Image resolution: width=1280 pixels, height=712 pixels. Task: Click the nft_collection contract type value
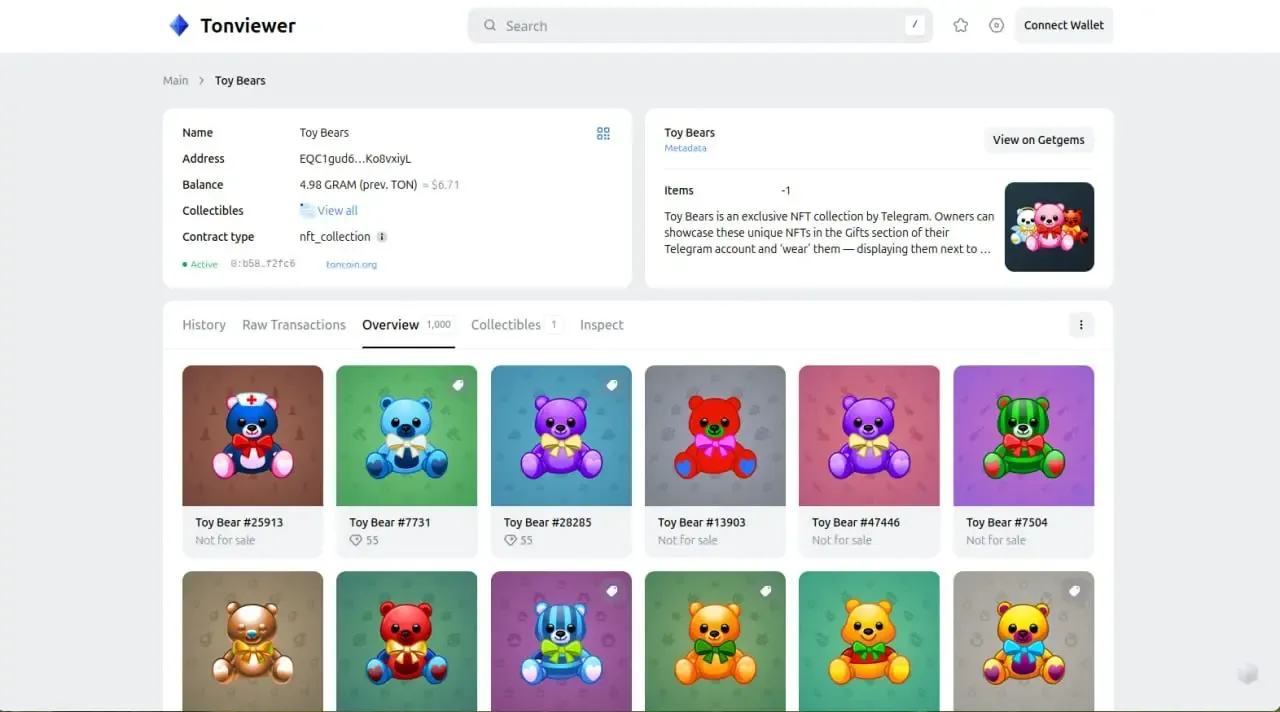pos(335,237)
